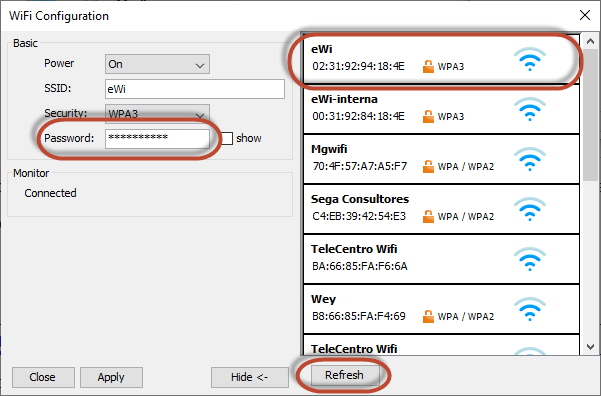601x396 pixels.
Task: Click the lock icon on the Wey row
Action: click(428, 316)
